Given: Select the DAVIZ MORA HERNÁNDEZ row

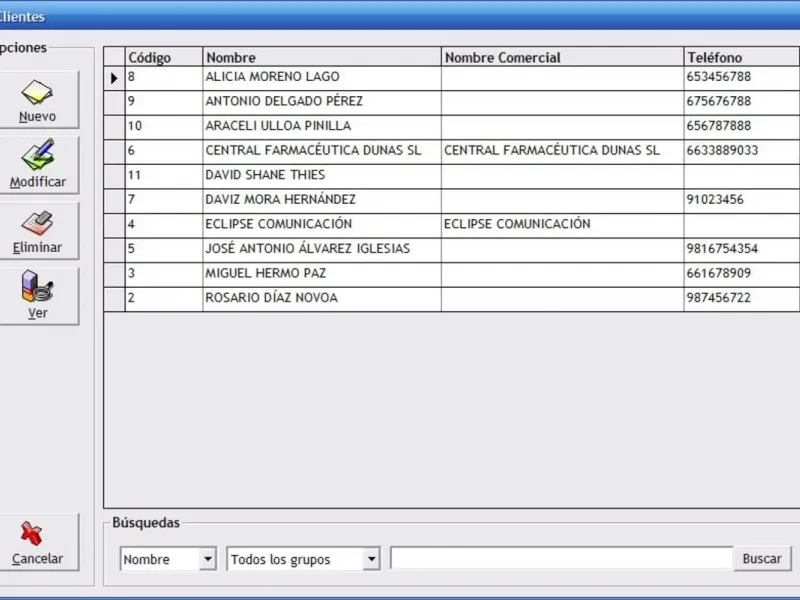Looking at the screenshot, I should (x=452, y=201).
